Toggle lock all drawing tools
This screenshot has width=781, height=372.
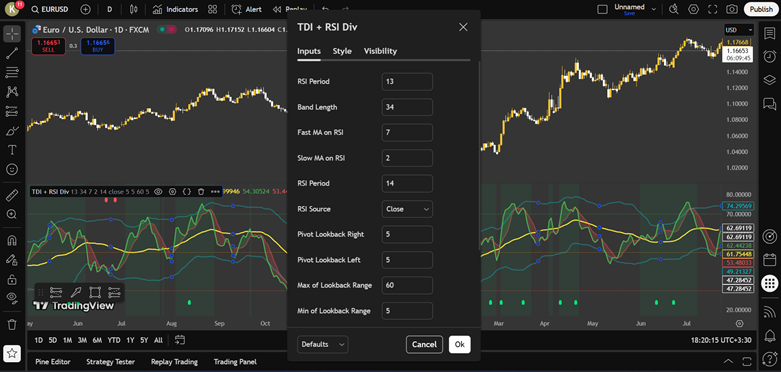tap(12, 279)
